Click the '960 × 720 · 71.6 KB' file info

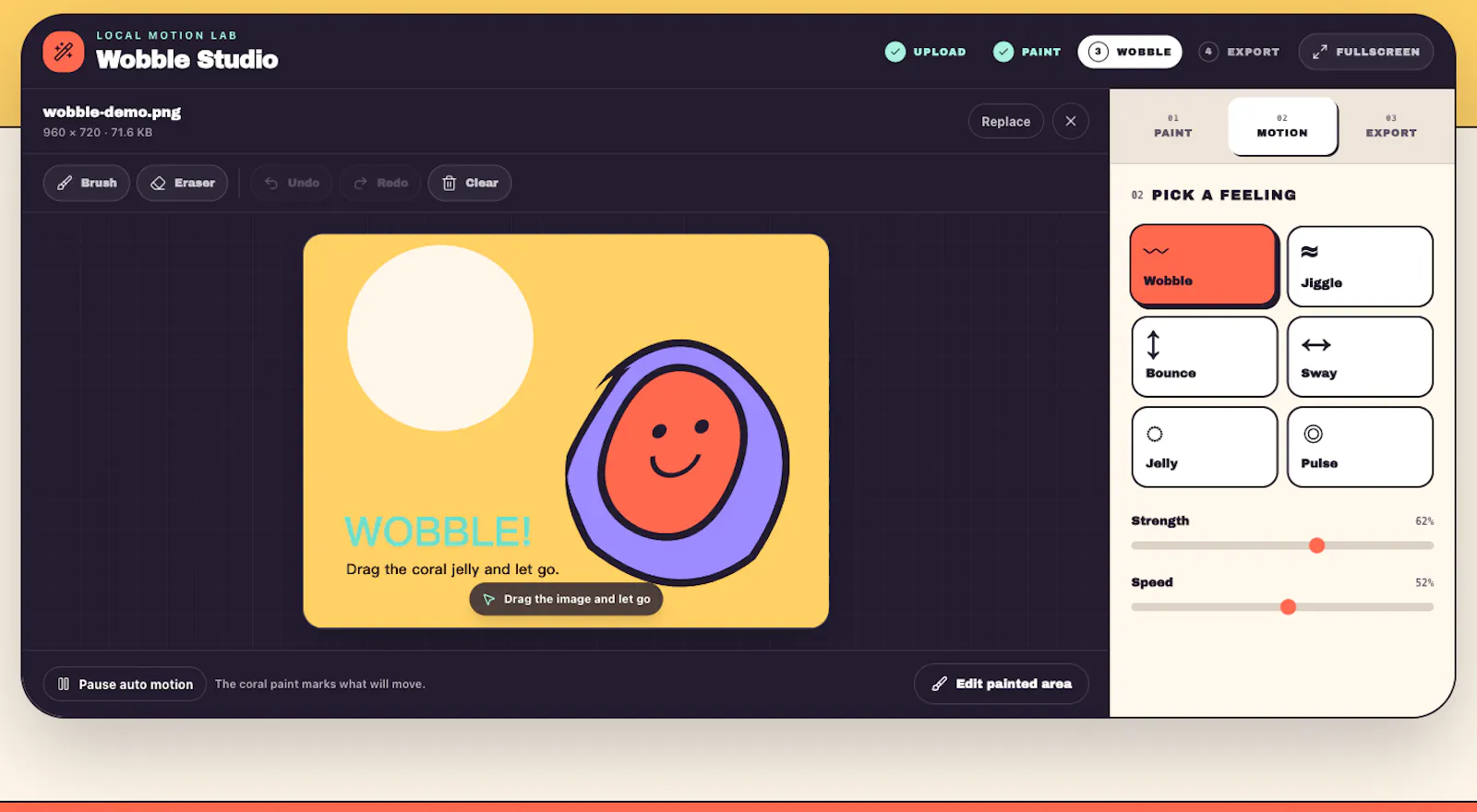[x=98, y=133]
